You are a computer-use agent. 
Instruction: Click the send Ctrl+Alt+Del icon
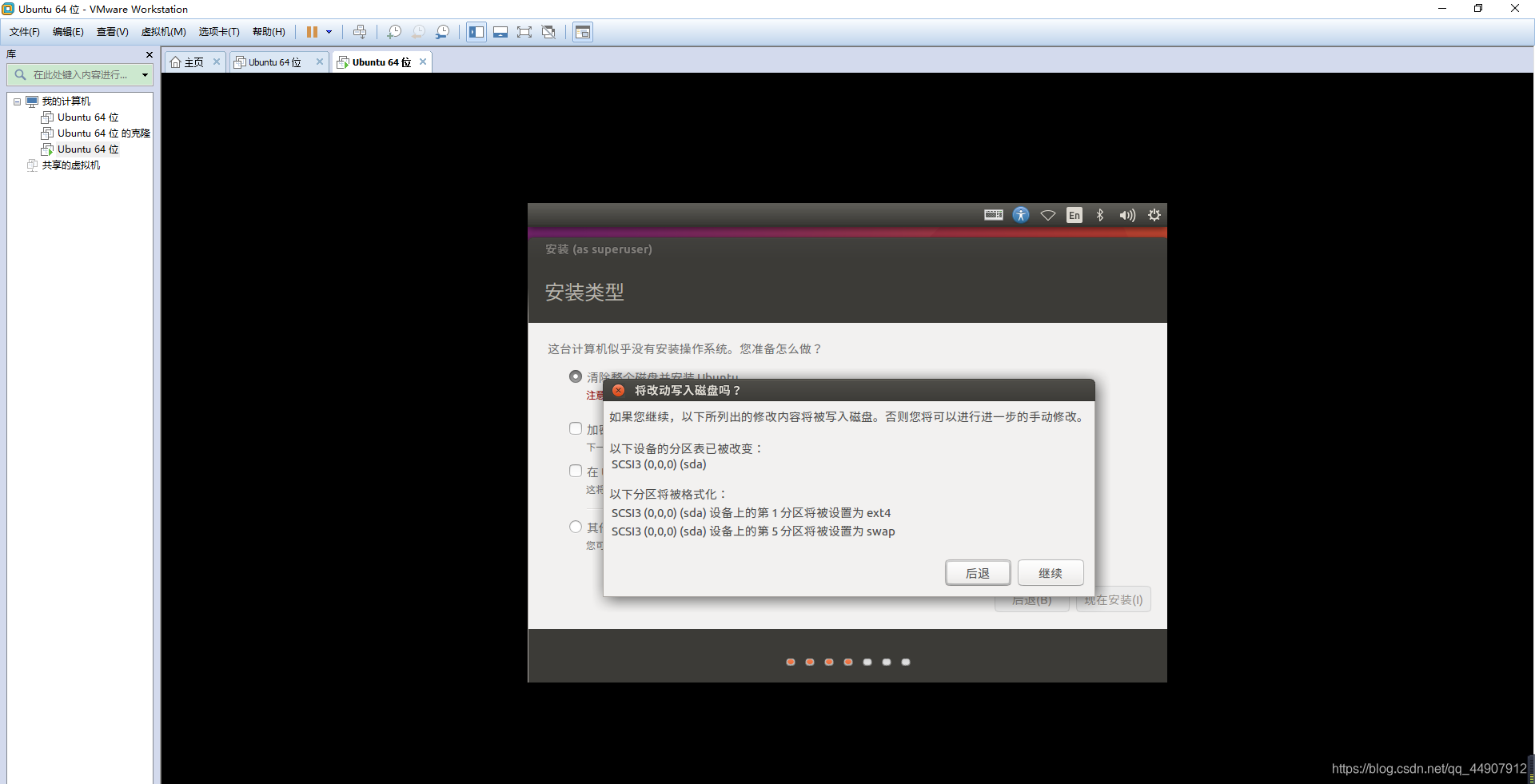pyautogui.click(x=360, y=32)
